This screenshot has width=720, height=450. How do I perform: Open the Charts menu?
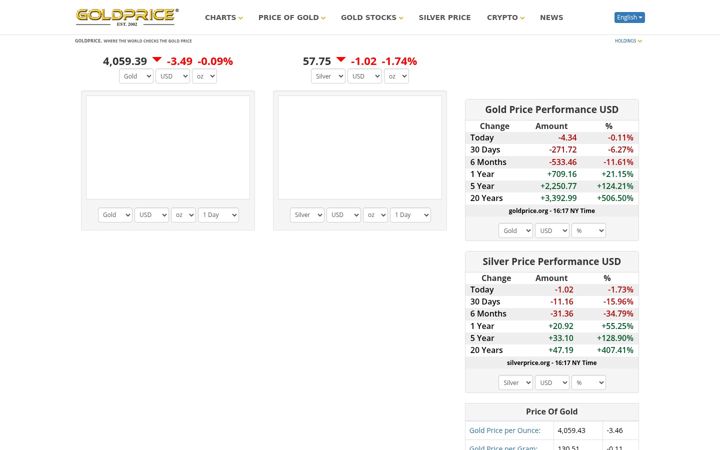tap(224, 17)
